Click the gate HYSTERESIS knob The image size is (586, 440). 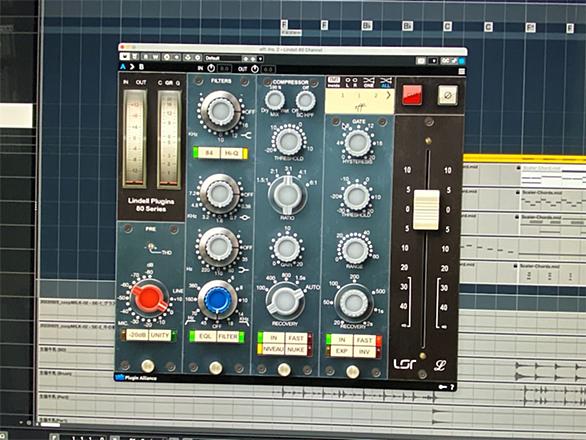click(357, 144)
